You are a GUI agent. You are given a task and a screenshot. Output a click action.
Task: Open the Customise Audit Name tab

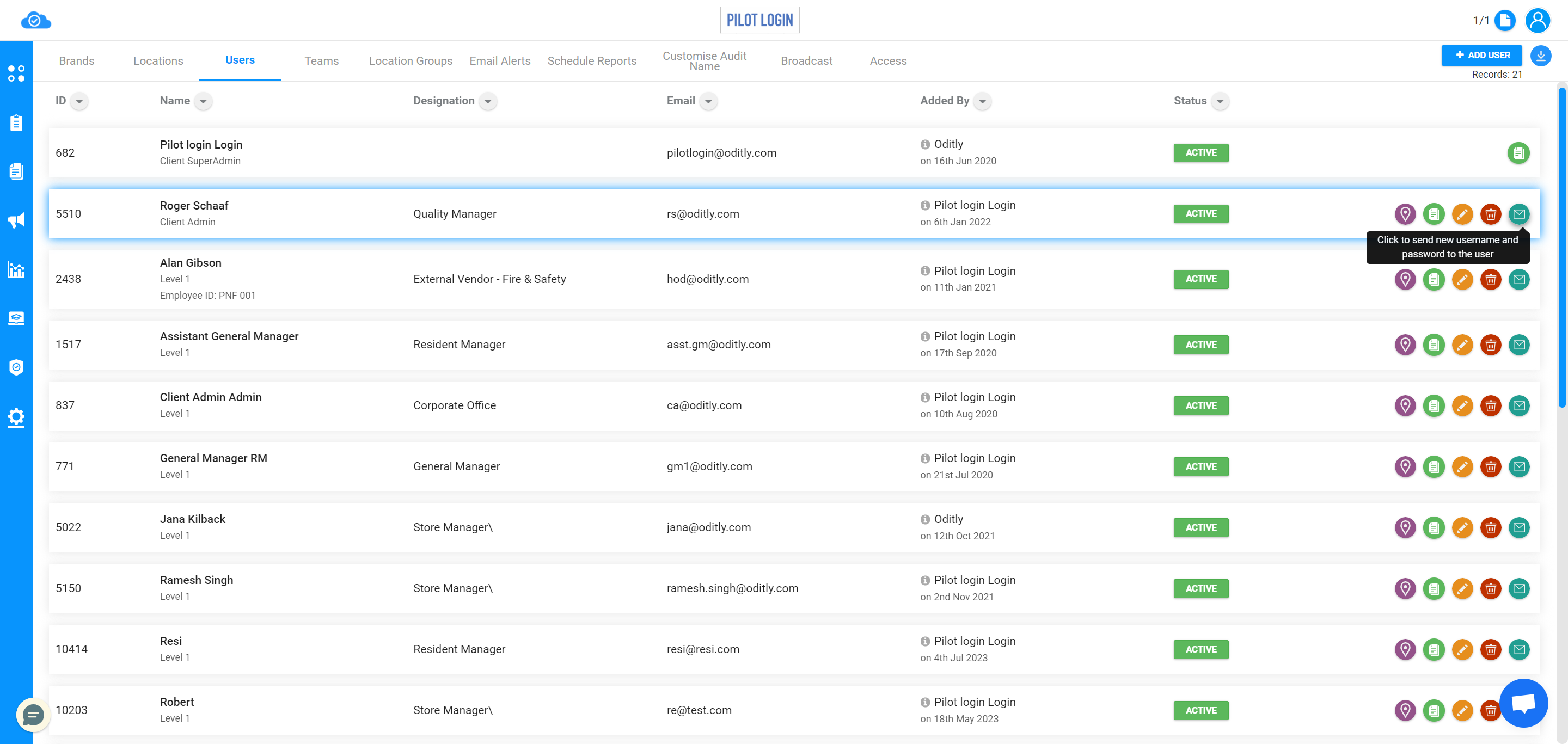[x=705, y=61]
